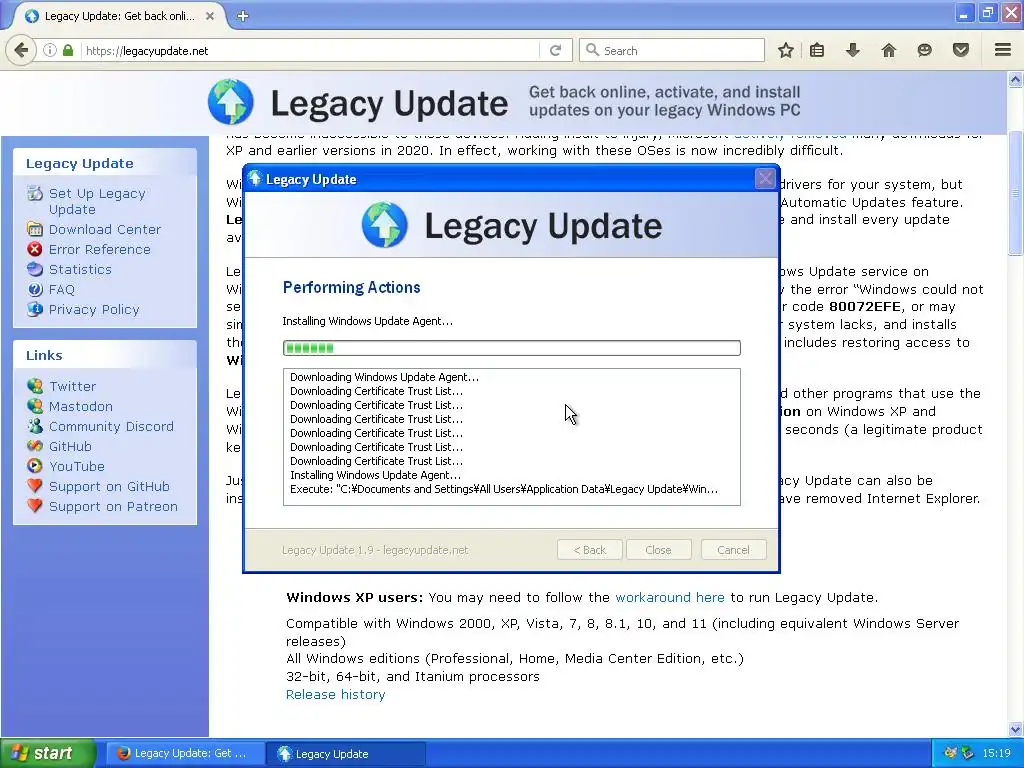Click the scrollbar down arrow
The height and width of the screenshot is (768, 1024).
pos(1015,729)
